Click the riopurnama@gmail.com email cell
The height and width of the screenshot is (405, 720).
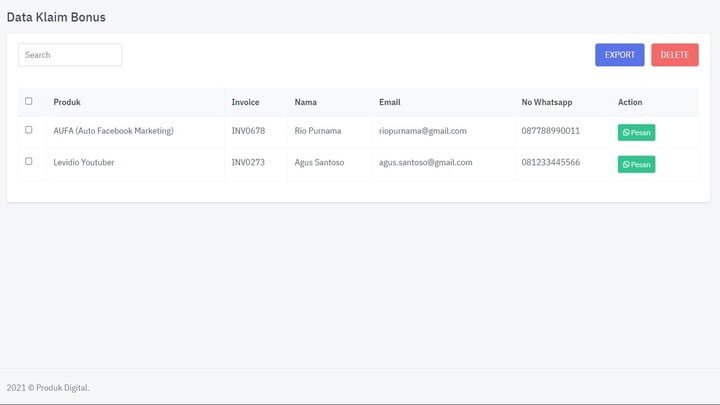click(423, 131)
